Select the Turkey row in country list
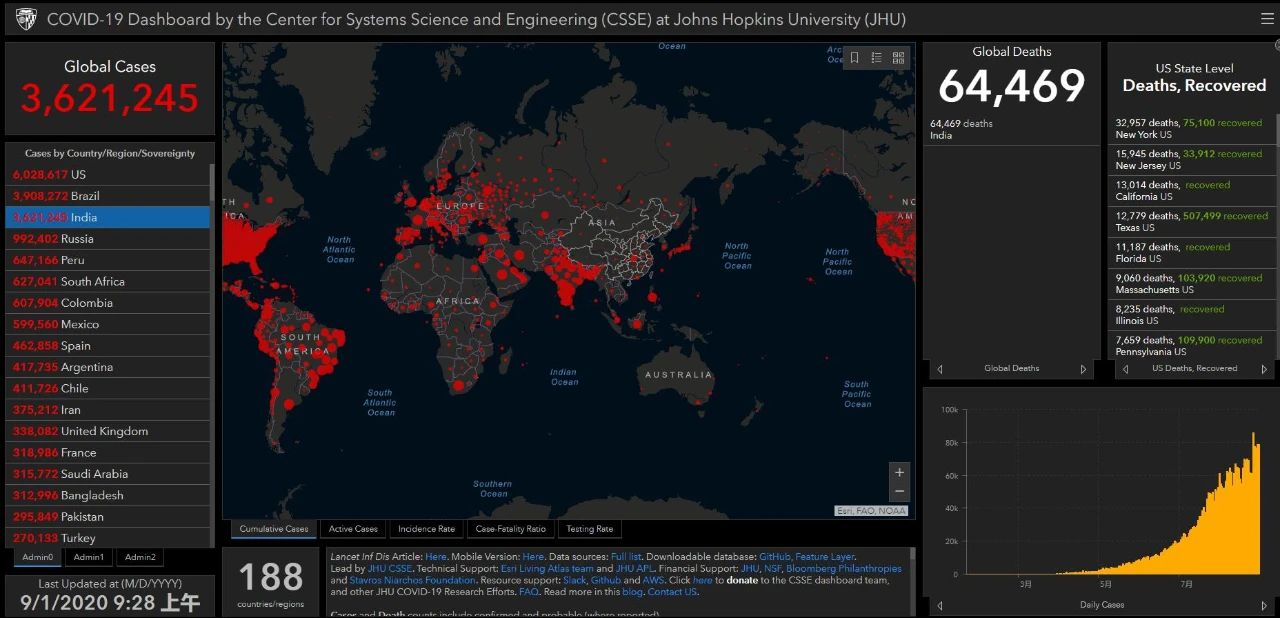This screenshot has width=1280, height=618. click(x=108, y=538)
